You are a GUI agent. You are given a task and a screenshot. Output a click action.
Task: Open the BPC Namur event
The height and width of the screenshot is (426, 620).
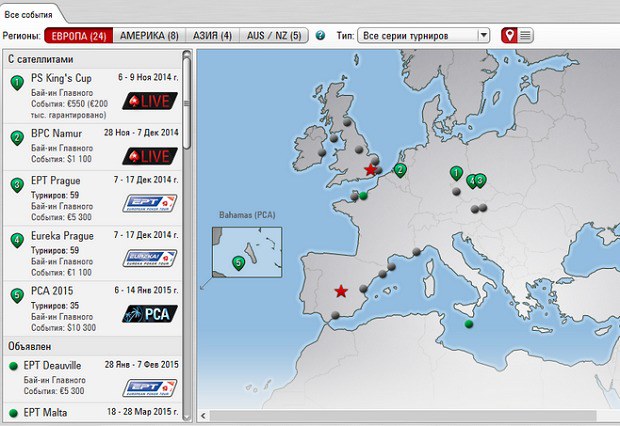(x=93, y=147)
